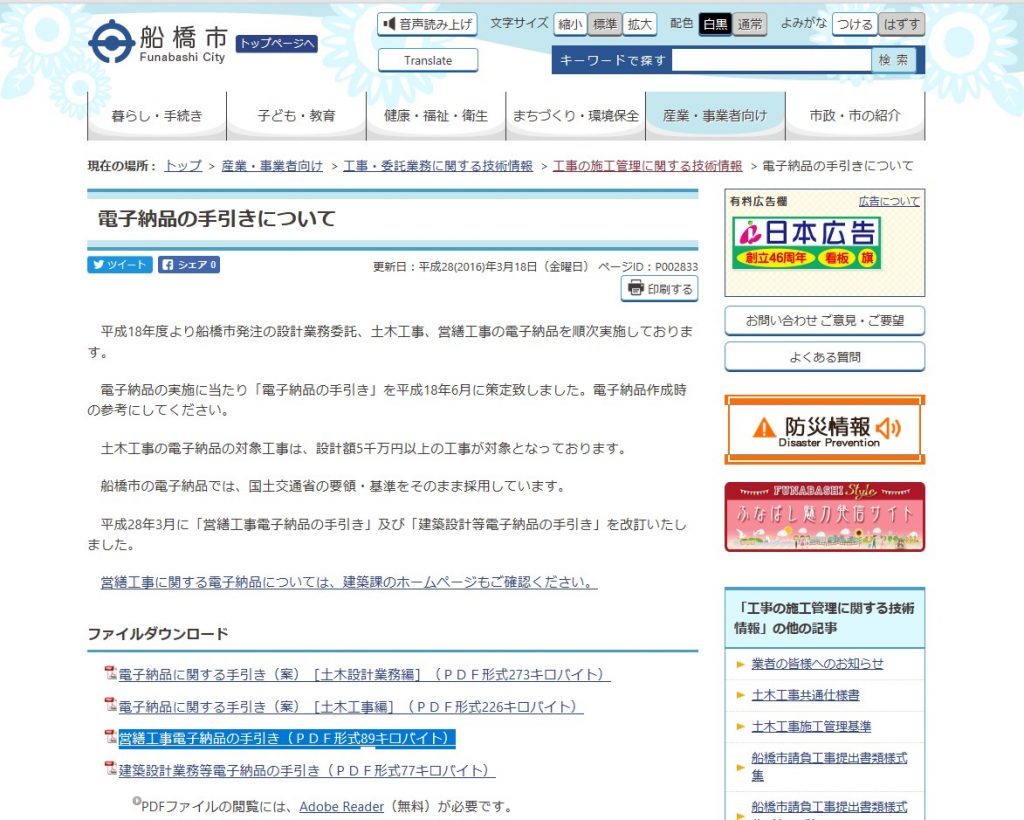Open the Adobe Reader link
The image size is (1024, 820).
[x=341, y=806]
